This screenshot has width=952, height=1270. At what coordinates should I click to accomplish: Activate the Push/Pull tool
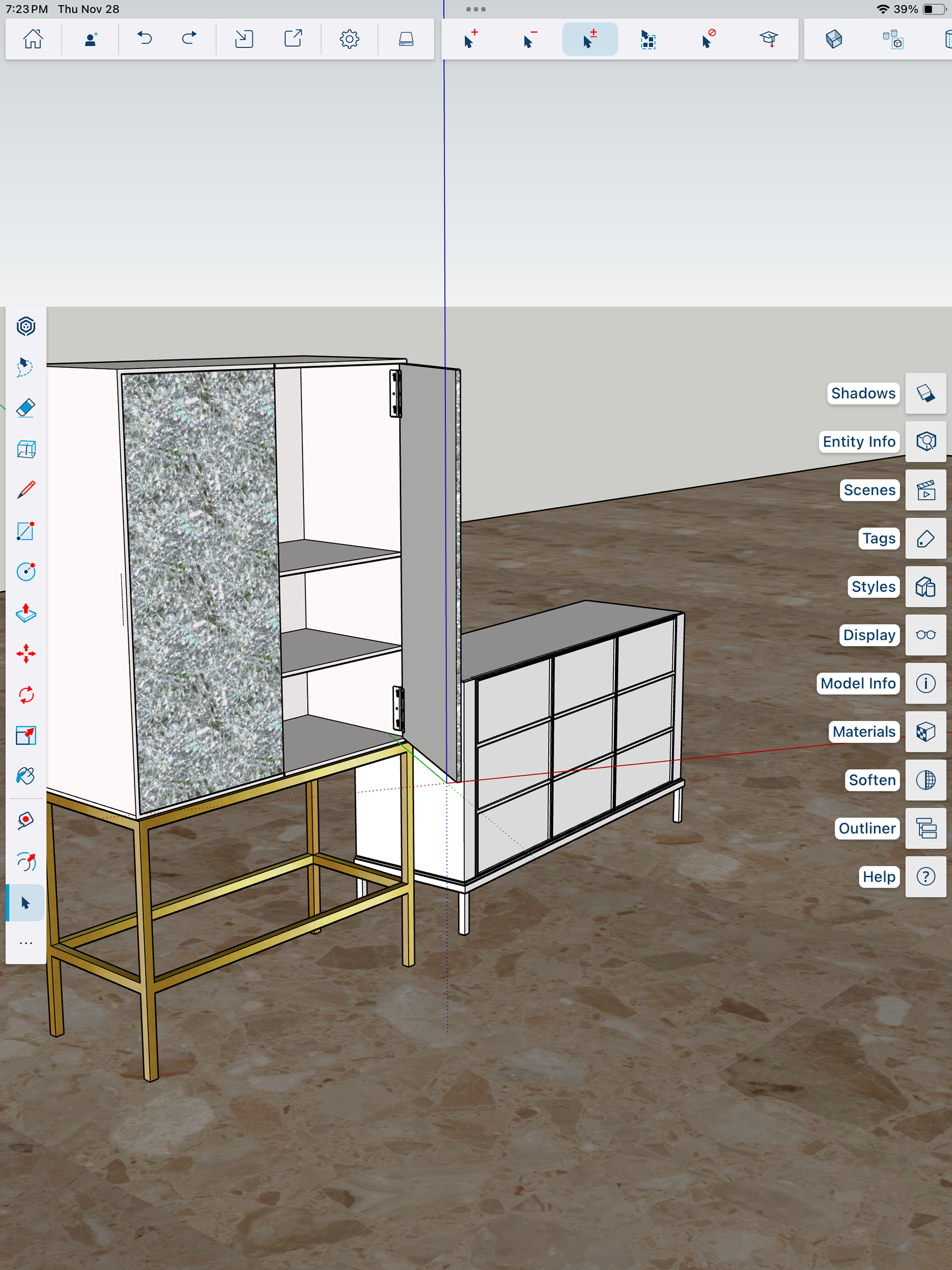pyautogui.click(x=26, y=613)
